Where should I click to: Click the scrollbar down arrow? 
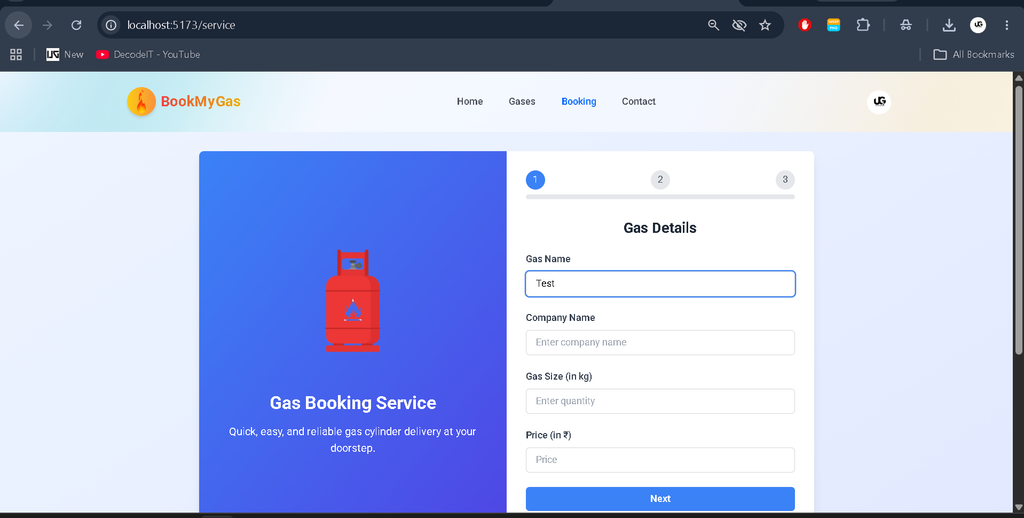coord(1018,507)
